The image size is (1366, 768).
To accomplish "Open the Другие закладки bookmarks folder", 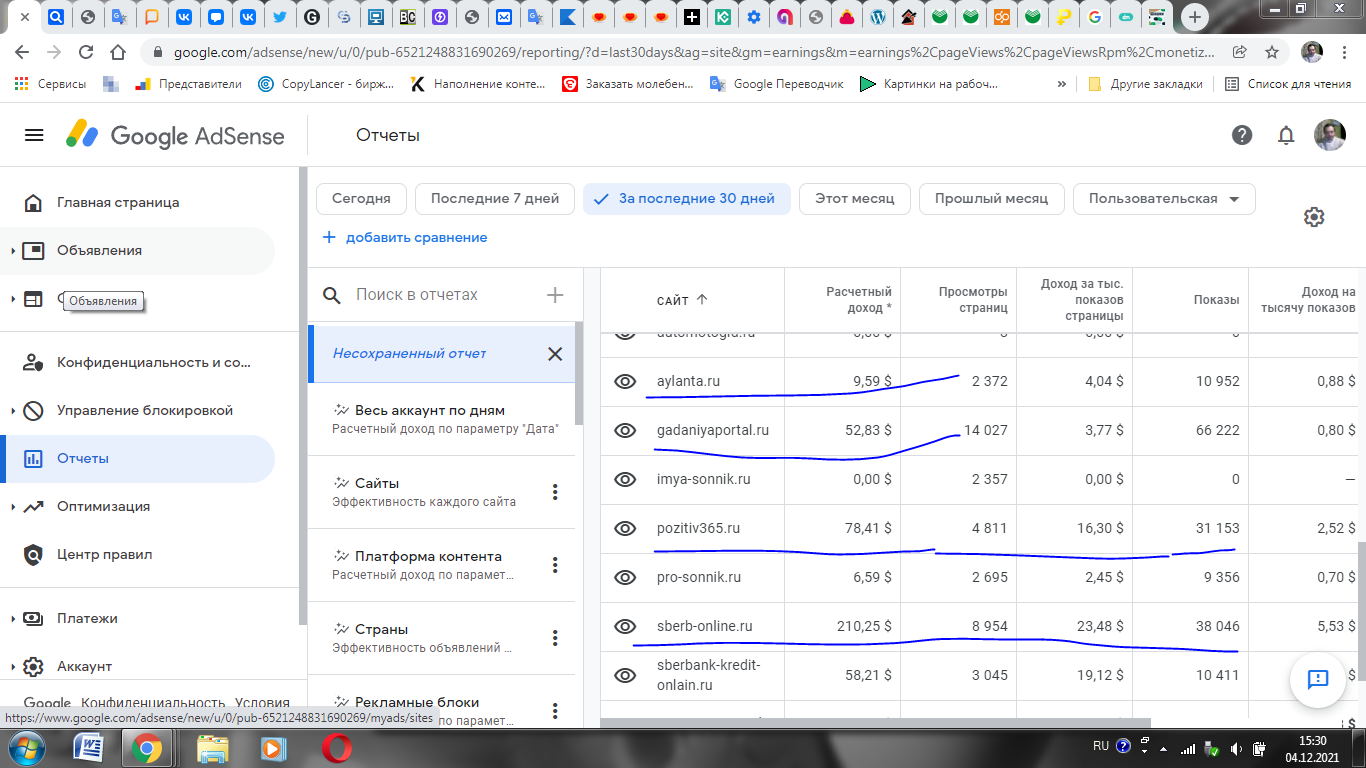I will (x=1145, y=84).
